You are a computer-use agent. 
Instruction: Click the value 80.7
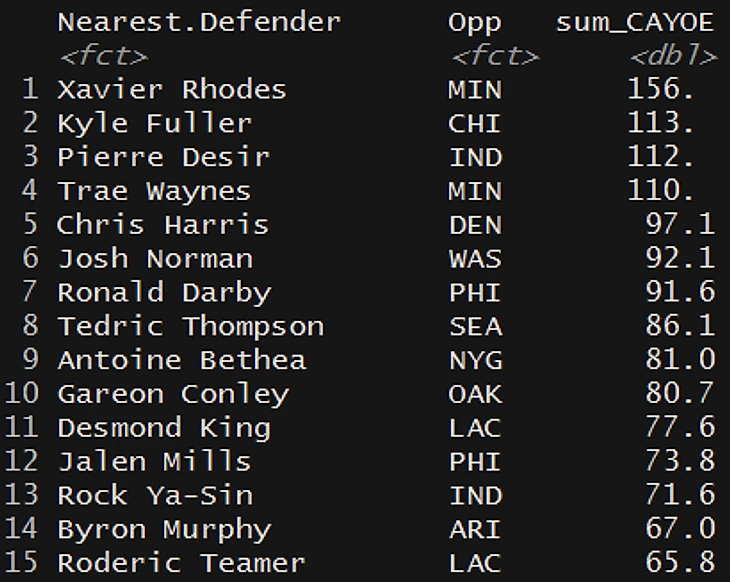pyautogui.click(x=680, y=394)
